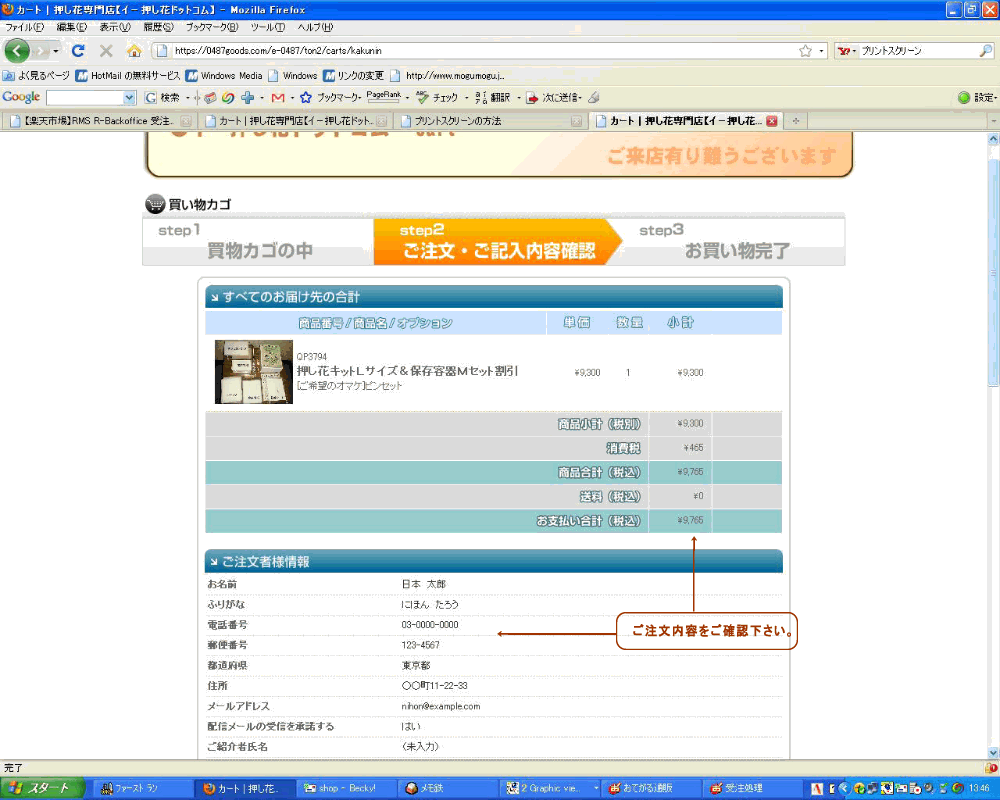
Task: Open the Google toolbar search dropdown
Action: coord(129,98)
